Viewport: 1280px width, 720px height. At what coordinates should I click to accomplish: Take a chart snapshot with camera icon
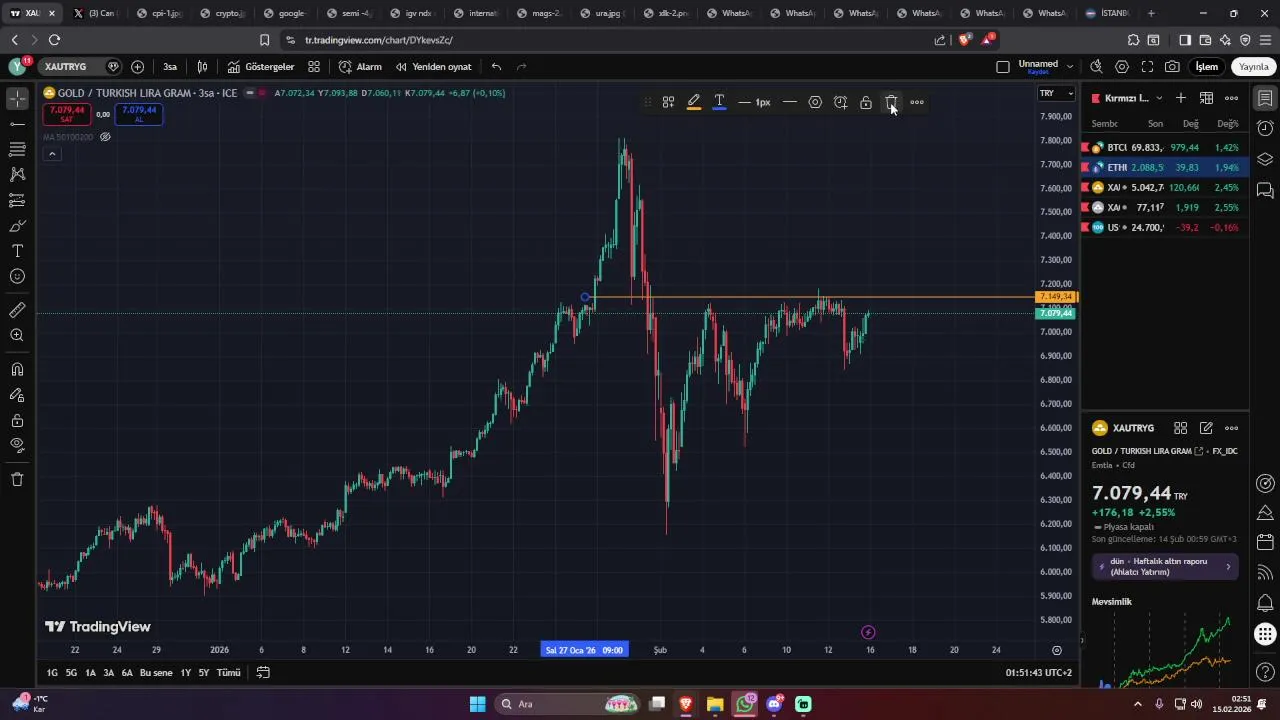[1172, 67]
